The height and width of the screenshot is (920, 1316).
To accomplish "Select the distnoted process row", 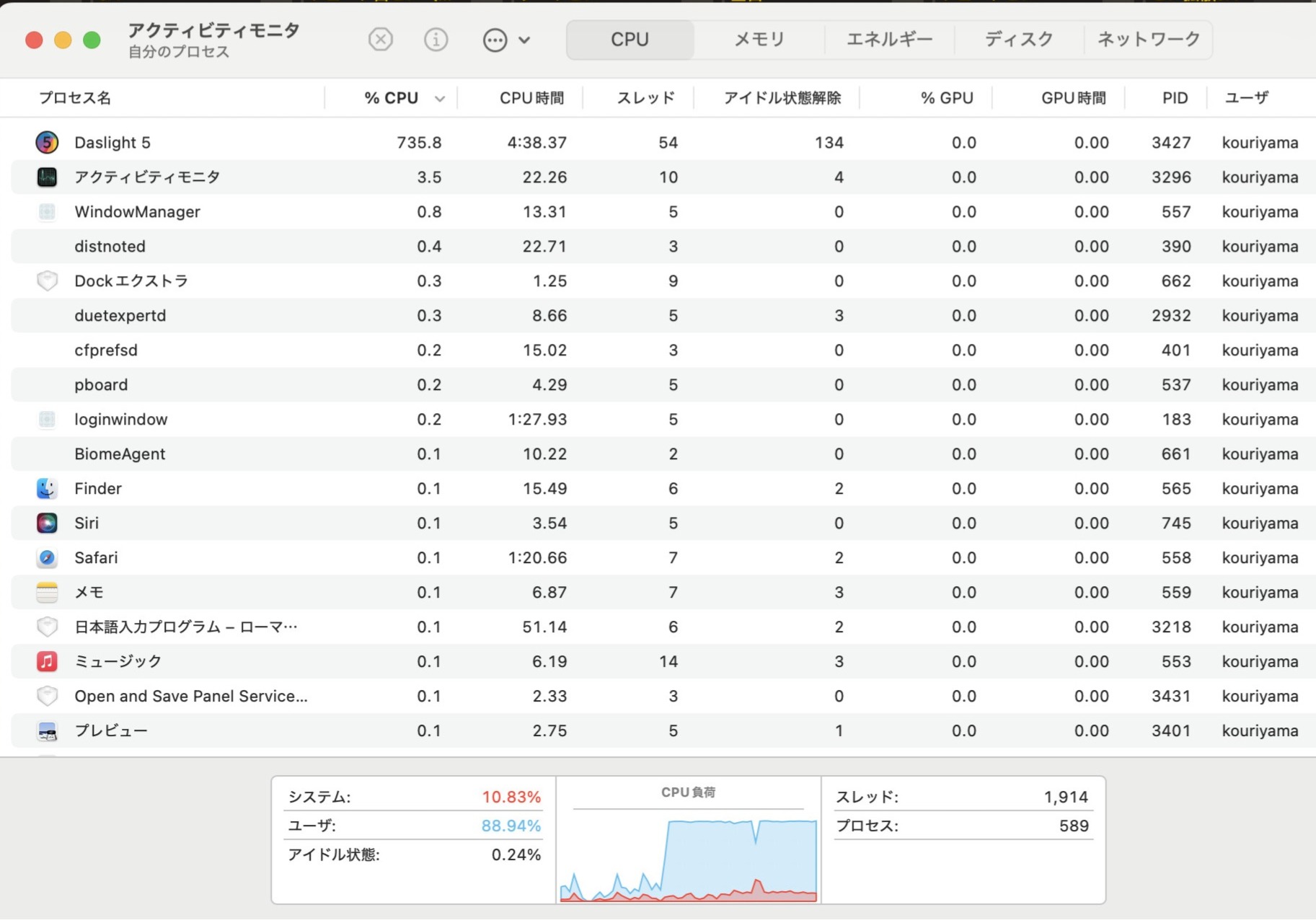I will (663, 246).
